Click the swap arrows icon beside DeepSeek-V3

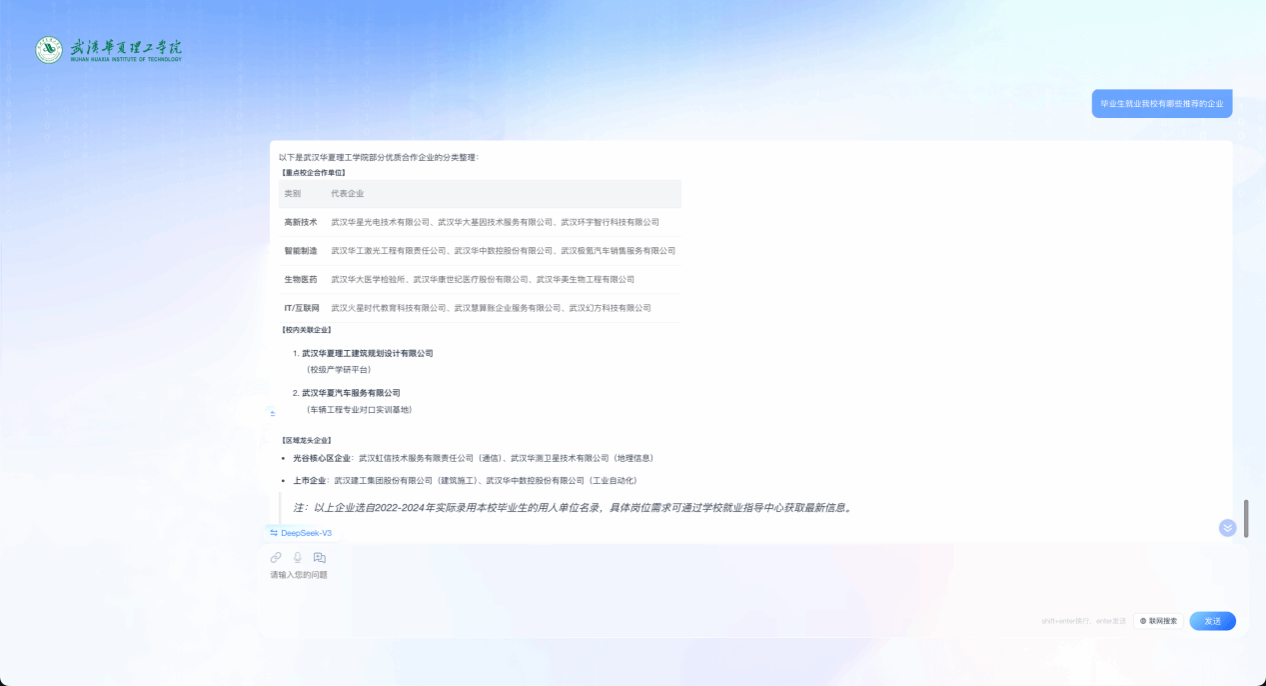274,533
